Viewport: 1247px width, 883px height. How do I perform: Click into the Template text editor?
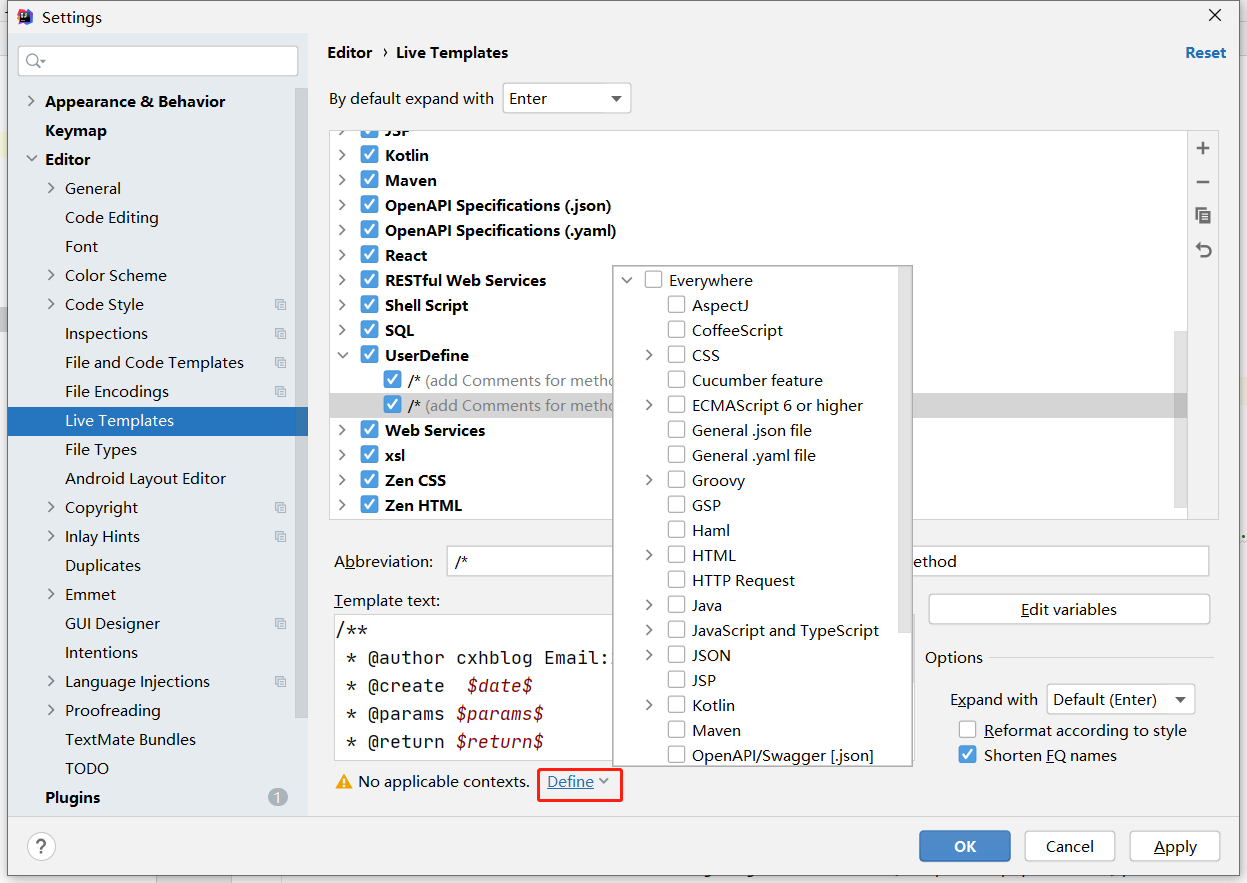point(473,688)
